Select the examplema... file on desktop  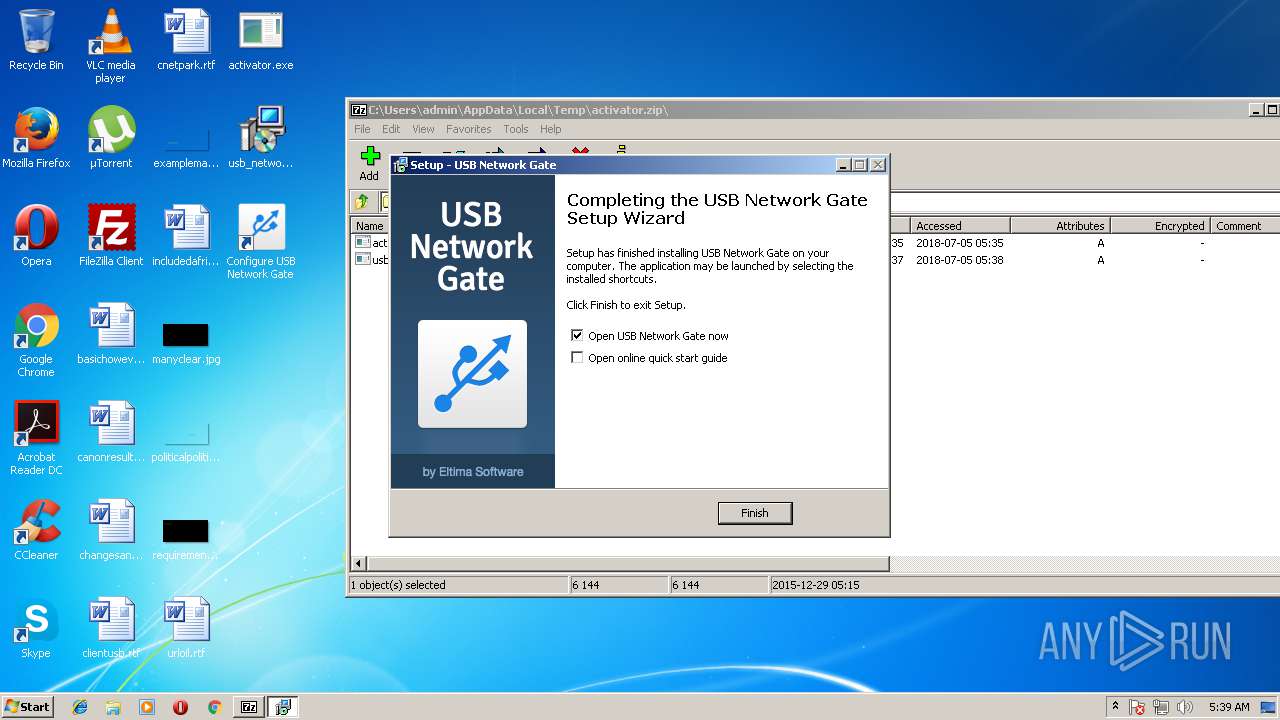186,146
